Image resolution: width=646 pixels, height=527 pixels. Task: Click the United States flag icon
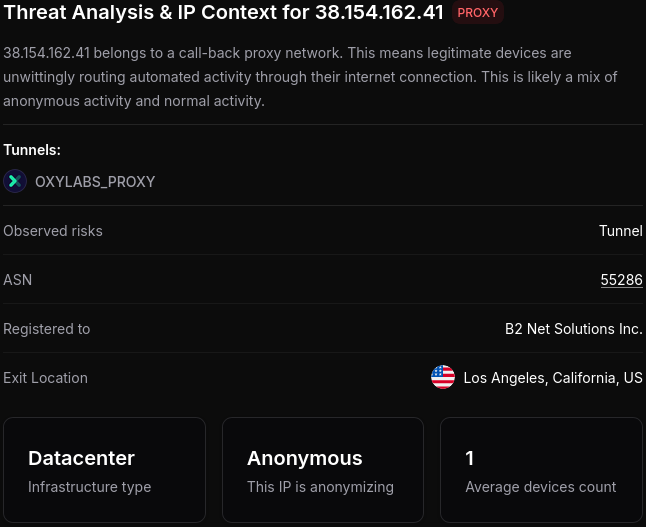(x=442, y=378)
